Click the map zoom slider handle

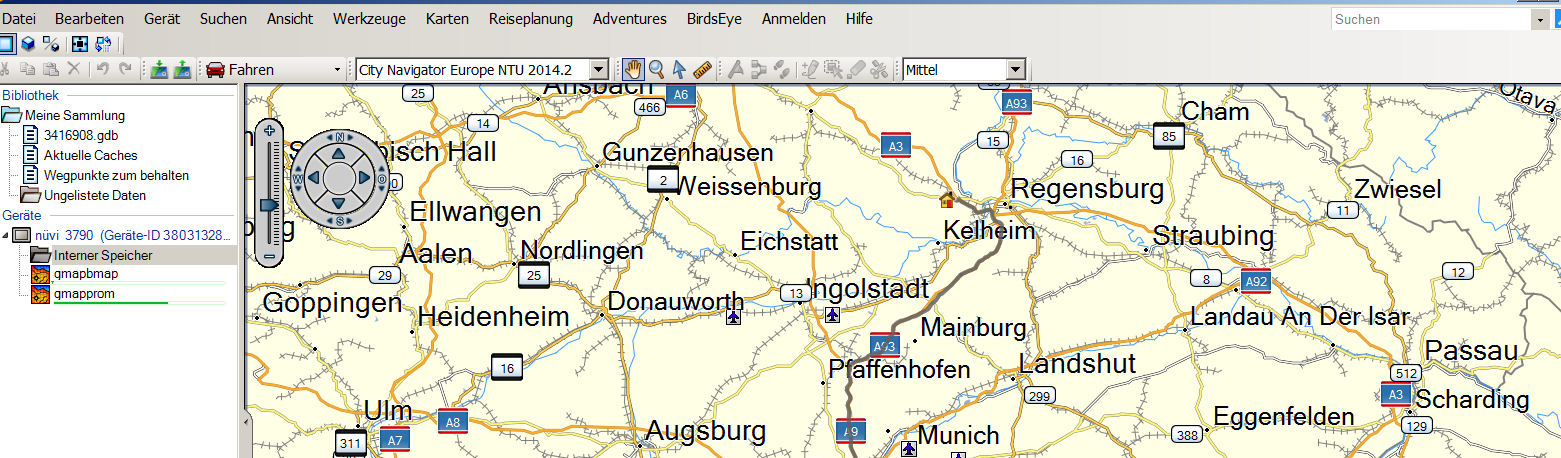click(269, 204)
